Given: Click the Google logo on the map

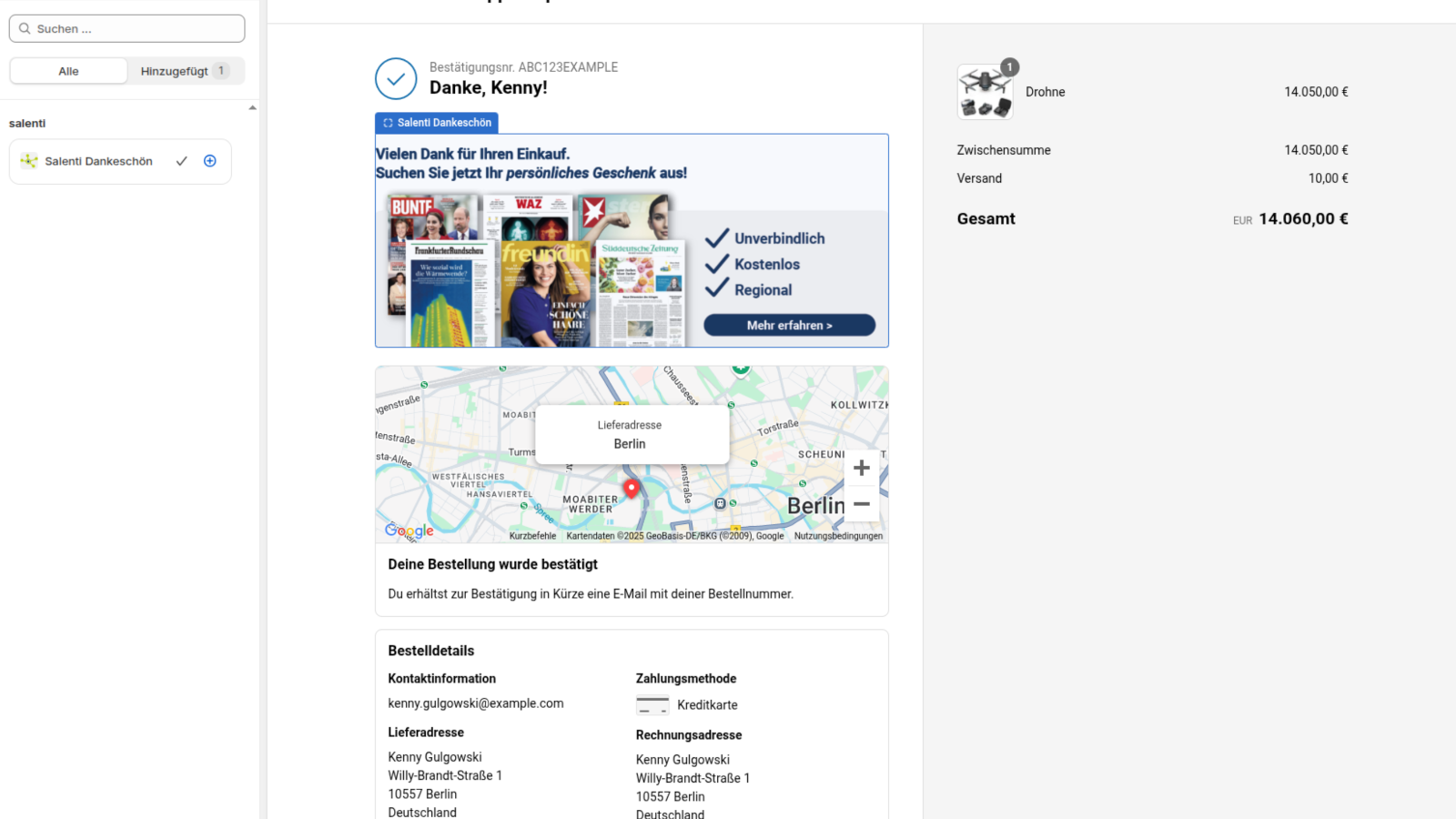Looking at the screenshot, I should [409, 531].
